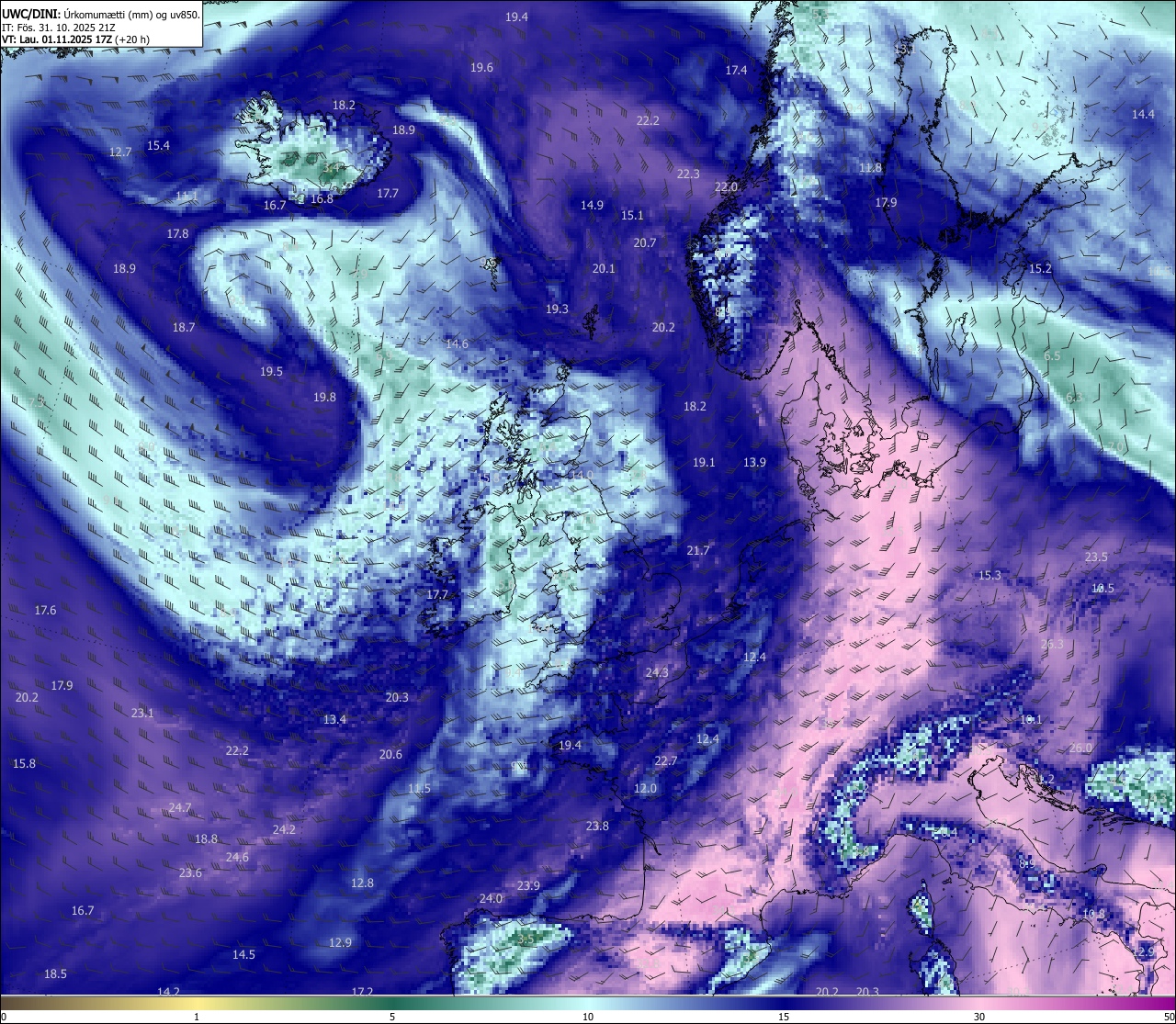Click the 22.0 value label
The image size is (1176, 1024).
726,186
